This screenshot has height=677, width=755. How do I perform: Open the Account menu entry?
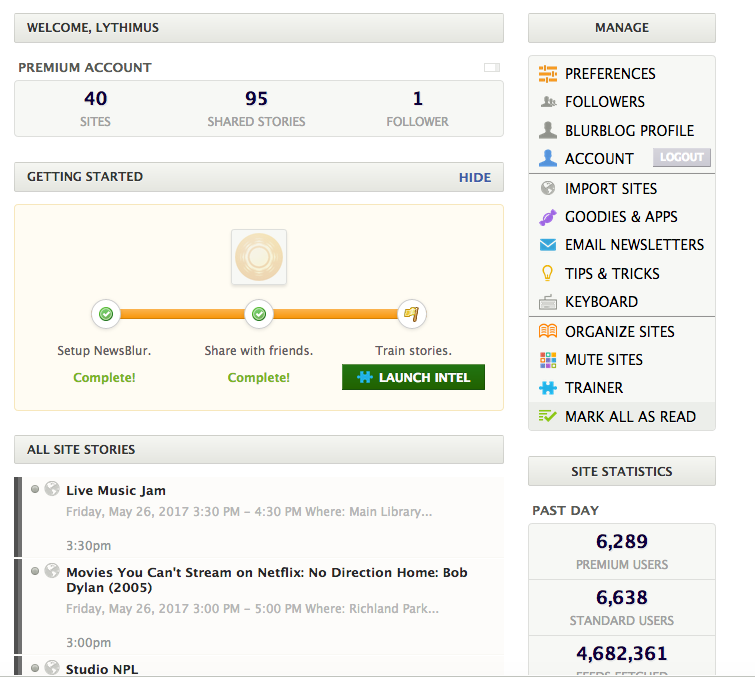[x=599, y=158]
